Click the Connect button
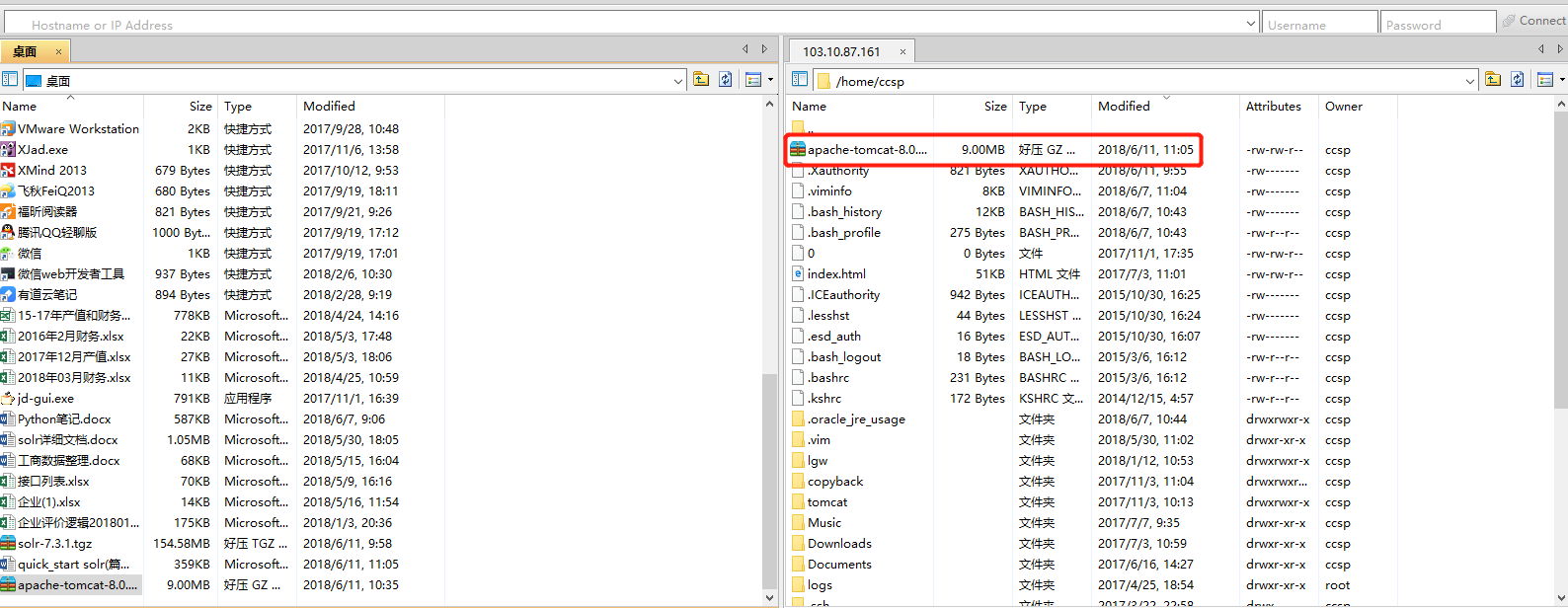The width and height of the screenshot is (1568, 608). coord(1533,21)
